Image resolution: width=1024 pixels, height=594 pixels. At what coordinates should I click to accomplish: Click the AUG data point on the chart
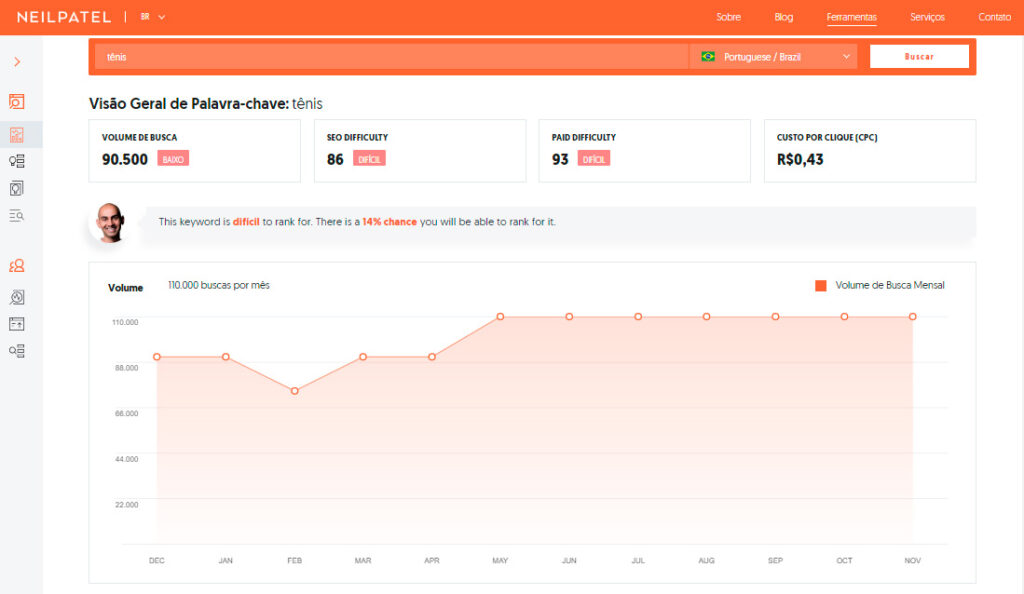point(707,317)
